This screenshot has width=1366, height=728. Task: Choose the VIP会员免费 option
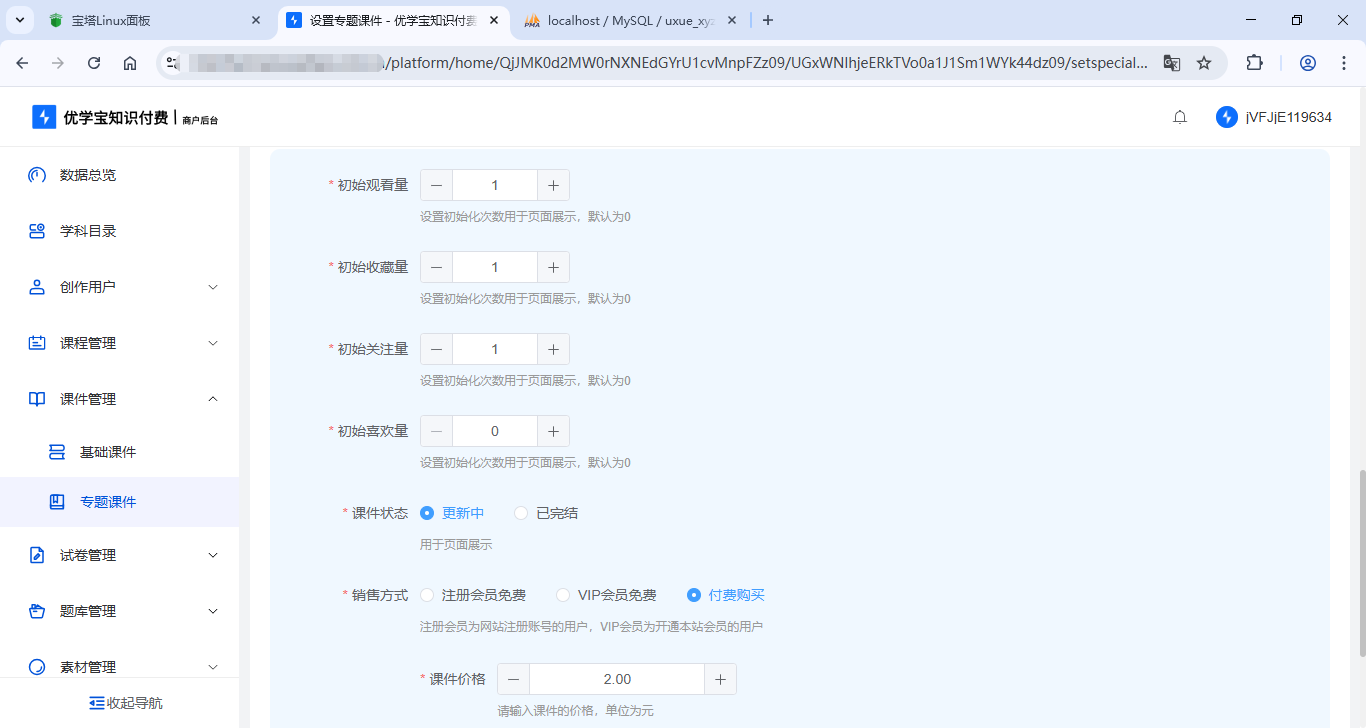[562, 594]
